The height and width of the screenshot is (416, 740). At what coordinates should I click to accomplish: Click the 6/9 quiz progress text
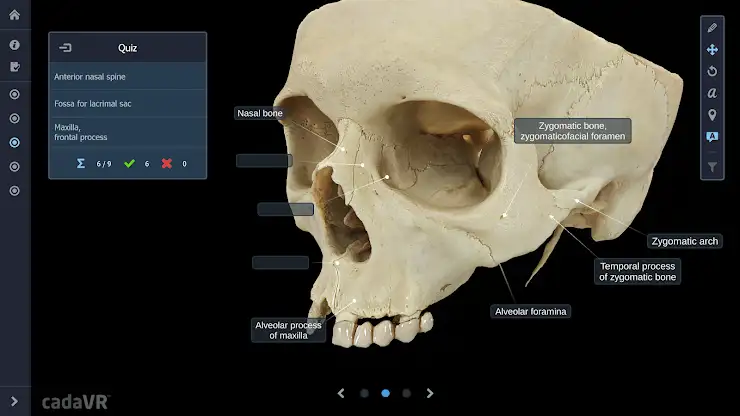click(104, 164)
